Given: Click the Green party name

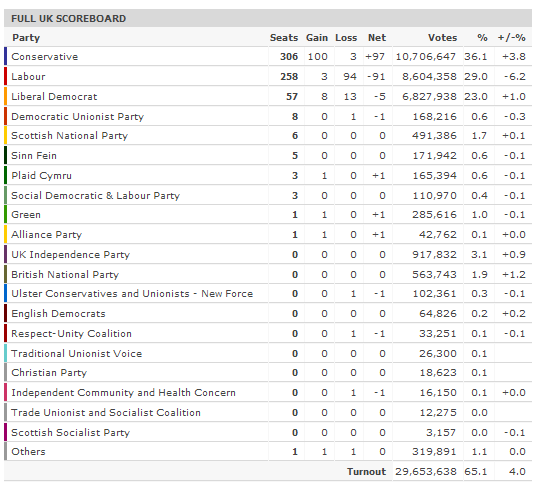Looking at the screenshot, I should point(26,215).
